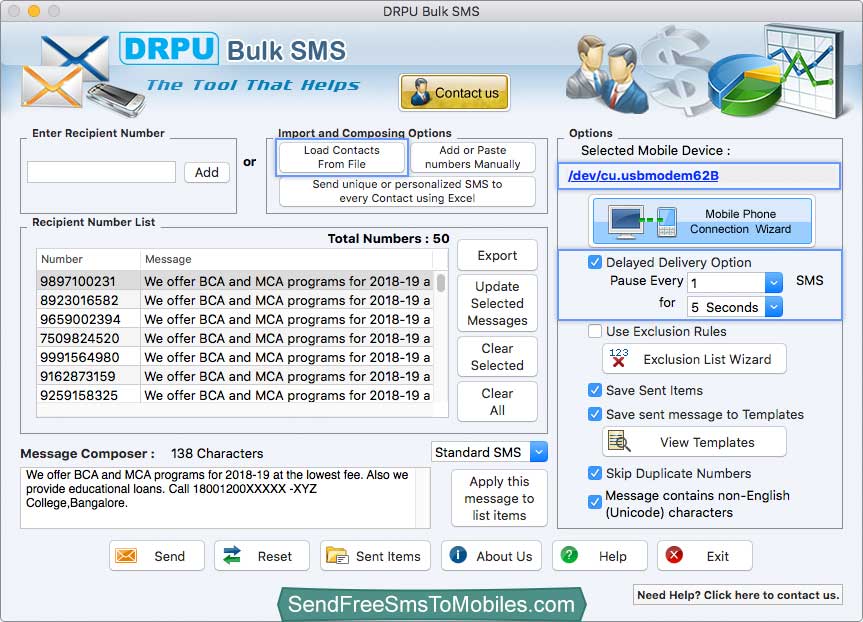
Task: Click Load Contacts From File button
Action: tap(342, 157)
